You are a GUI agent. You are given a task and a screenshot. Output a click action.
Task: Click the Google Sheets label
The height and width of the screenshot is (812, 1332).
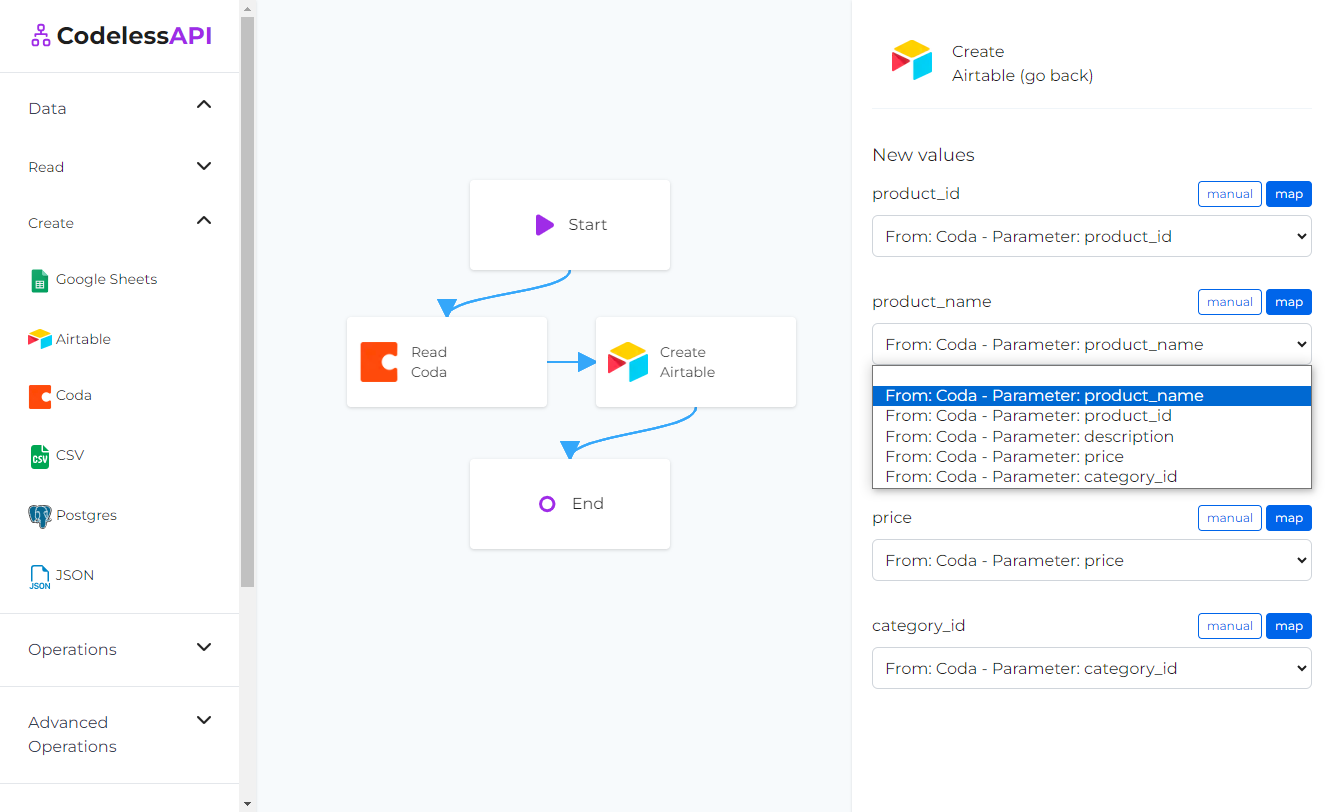pos(106,279)
